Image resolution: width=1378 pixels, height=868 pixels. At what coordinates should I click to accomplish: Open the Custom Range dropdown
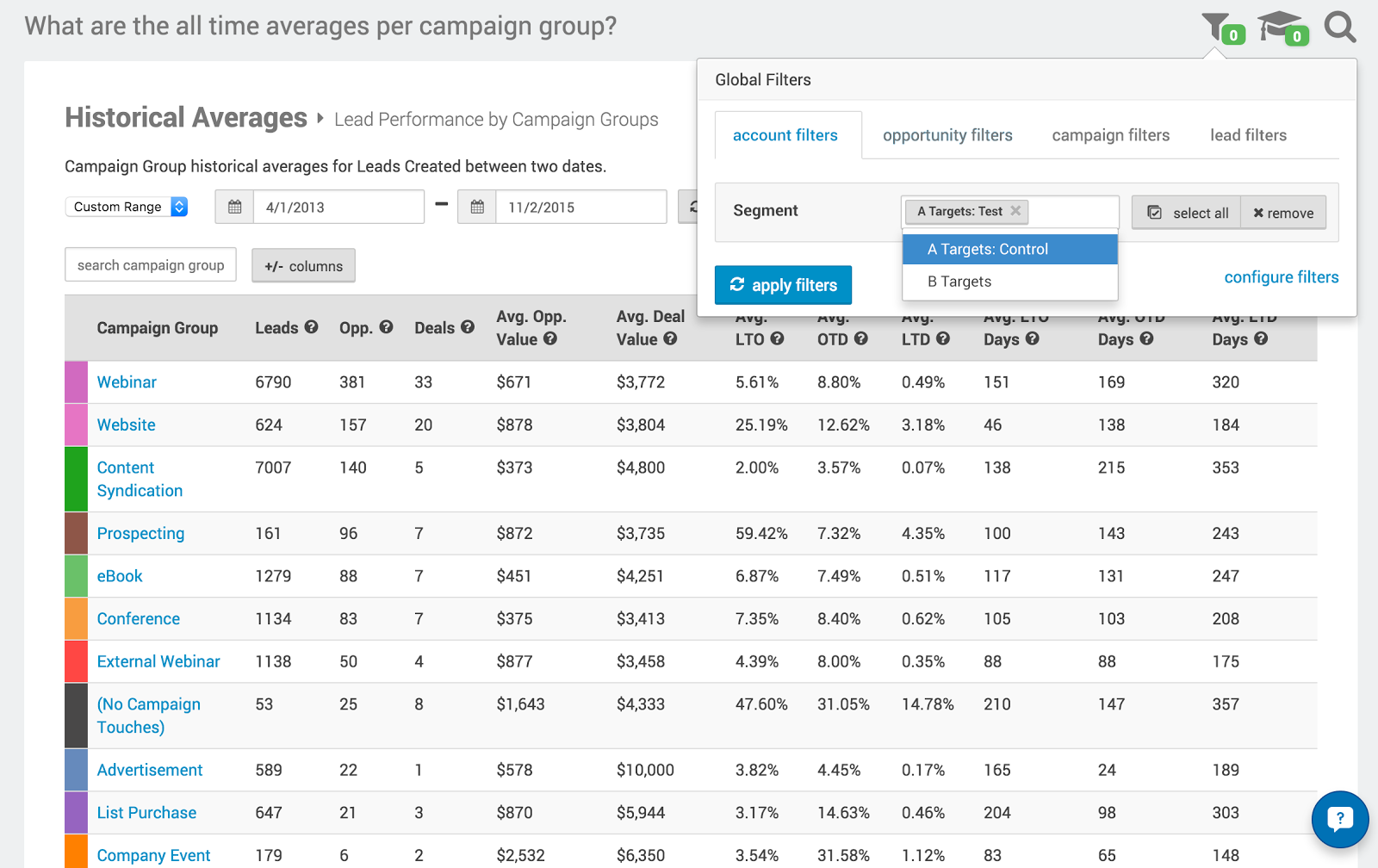(127, 207)
